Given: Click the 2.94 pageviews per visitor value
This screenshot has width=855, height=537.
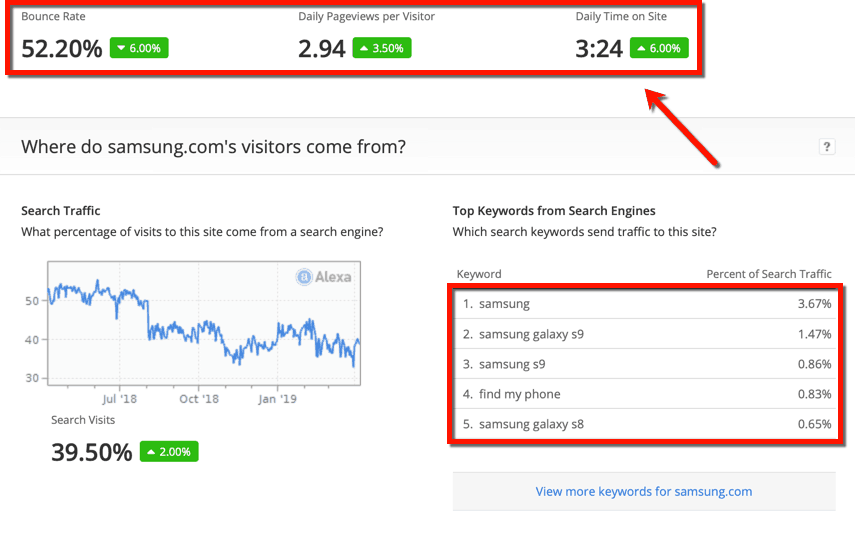Looking at the screenshot, I should [x=322, y=49].
